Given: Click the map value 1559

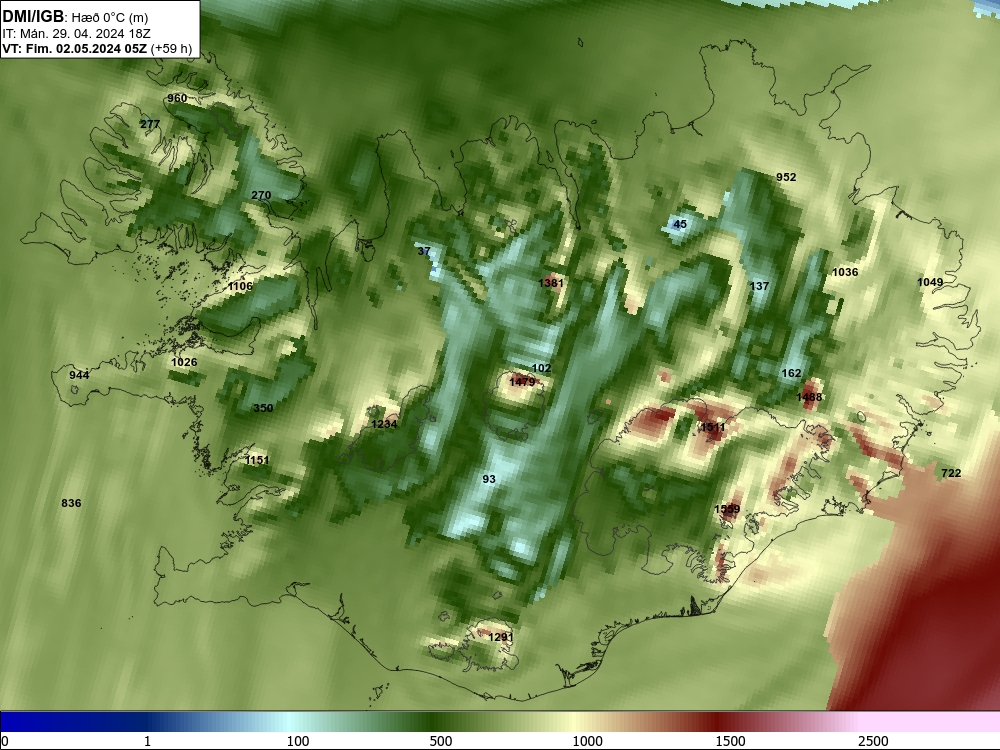Looking at the screenshot, I should tap(727, 509).
